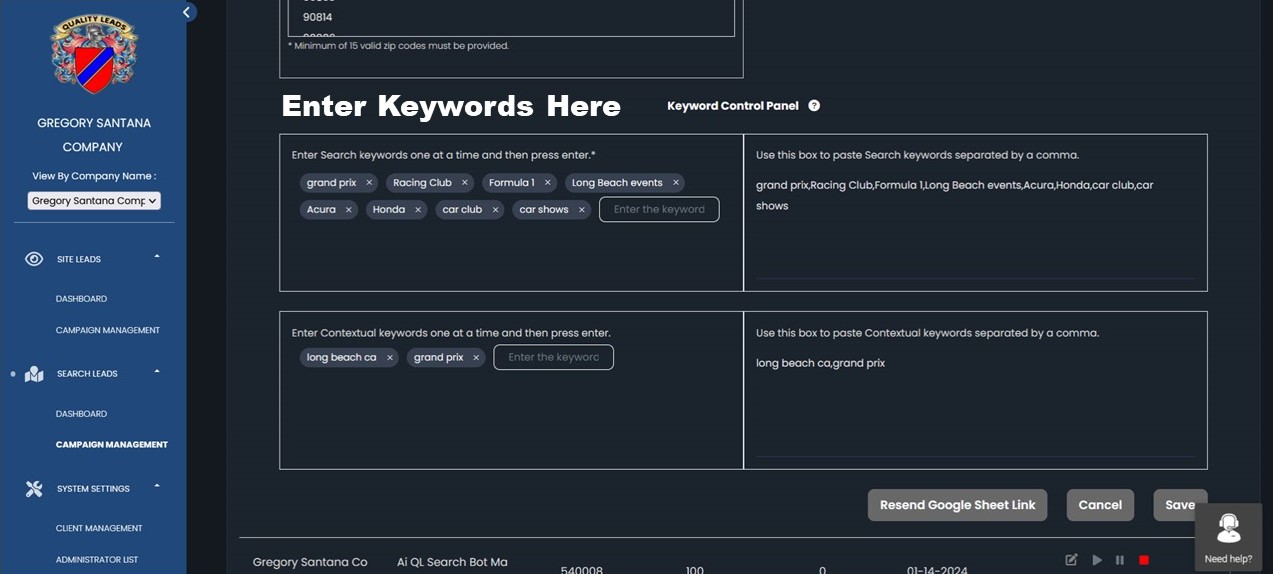Click the Keyword Control Panel help icon
The image size is (1273, 574).
point(814,106)
